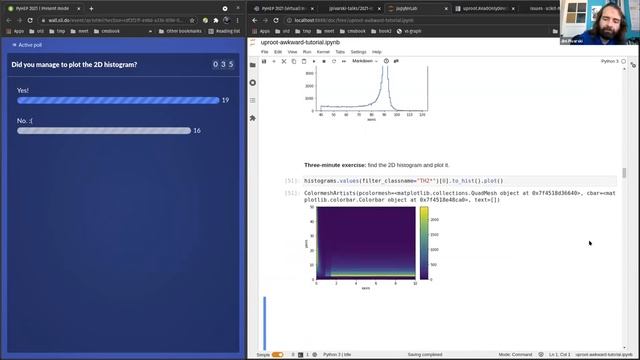The image size is (640, 360).
Task: Open the property inspector icon in the right sidebar
Action: tap(633, 65)
